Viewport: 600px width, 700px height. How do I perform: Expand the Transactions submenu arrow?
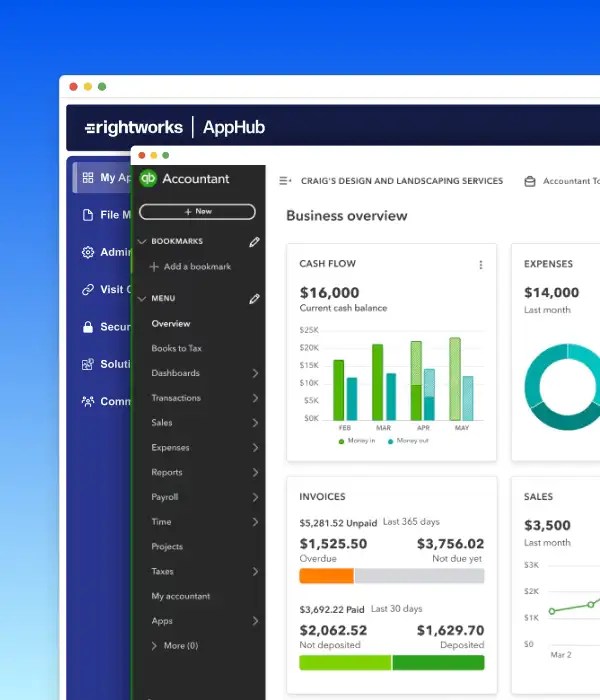point(255,398)
